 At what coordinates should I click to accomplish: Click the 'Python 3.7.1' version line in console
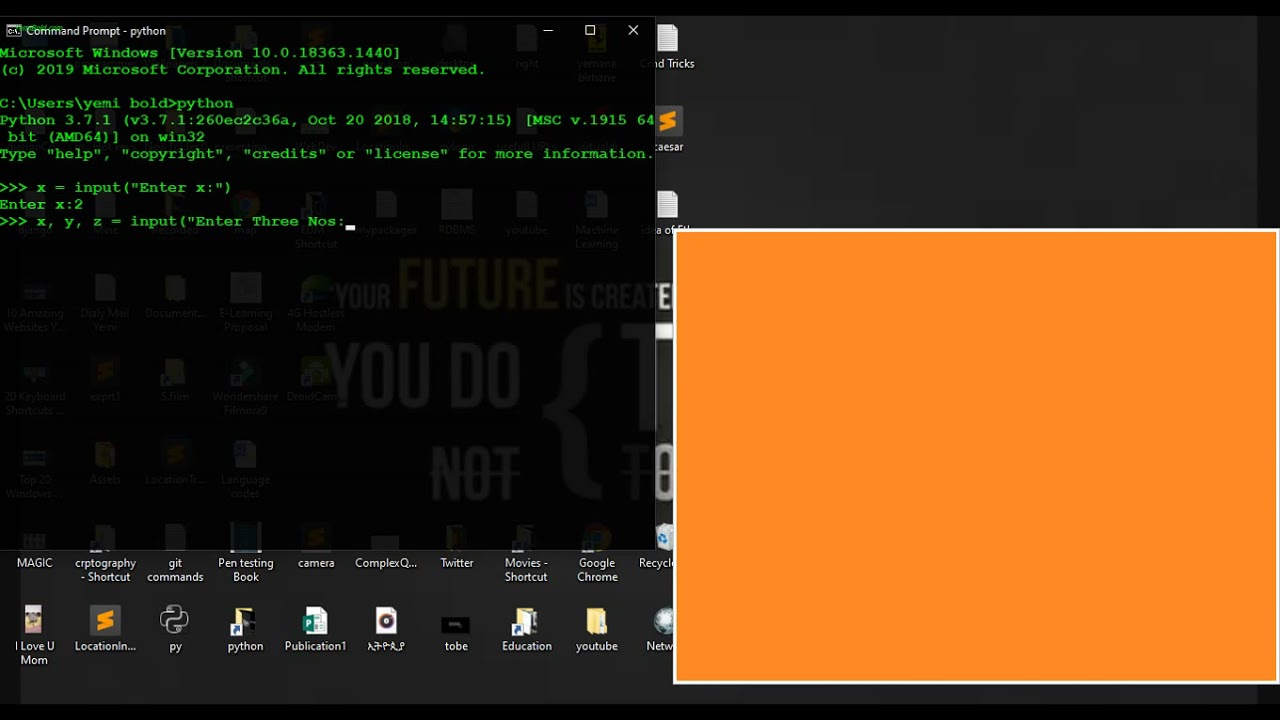click(327, 120)
